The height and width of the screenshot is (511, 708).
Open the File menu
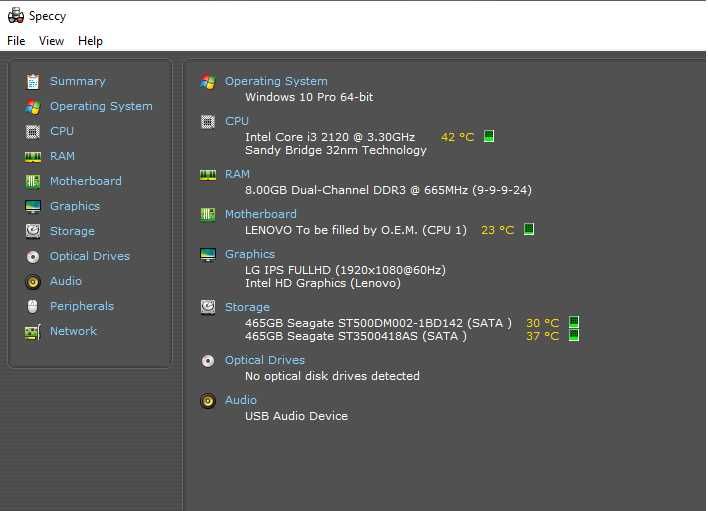point(16,41)
